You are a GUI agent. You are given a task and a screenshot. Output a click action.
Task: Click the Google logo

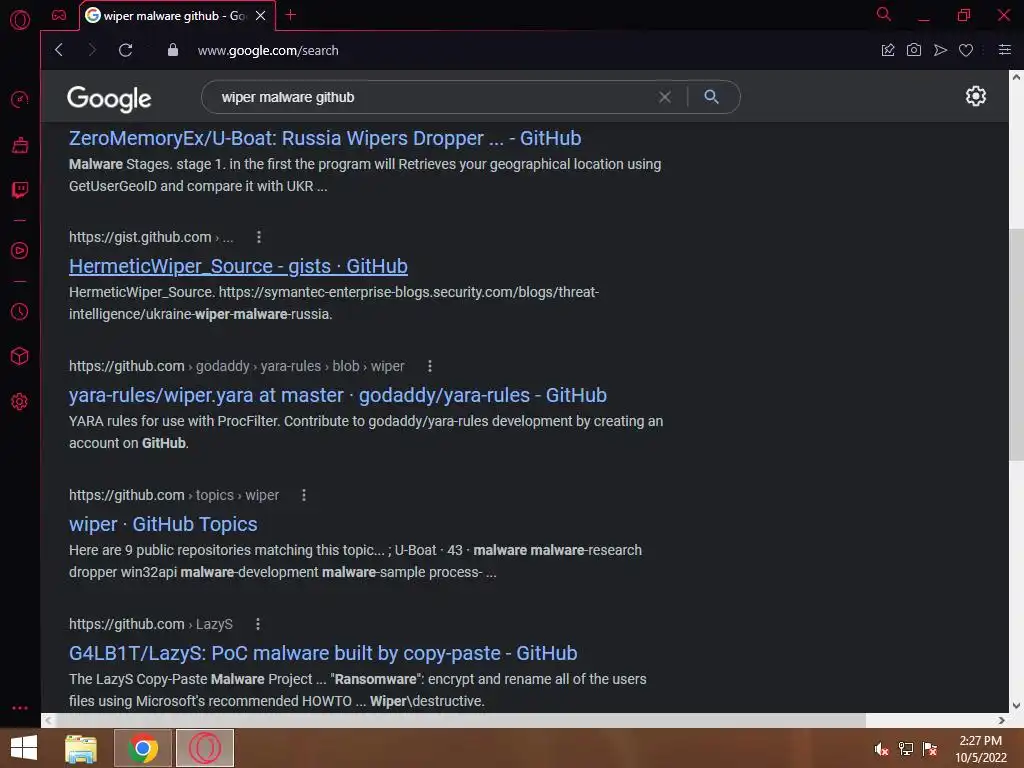click(x=109, y=99)
